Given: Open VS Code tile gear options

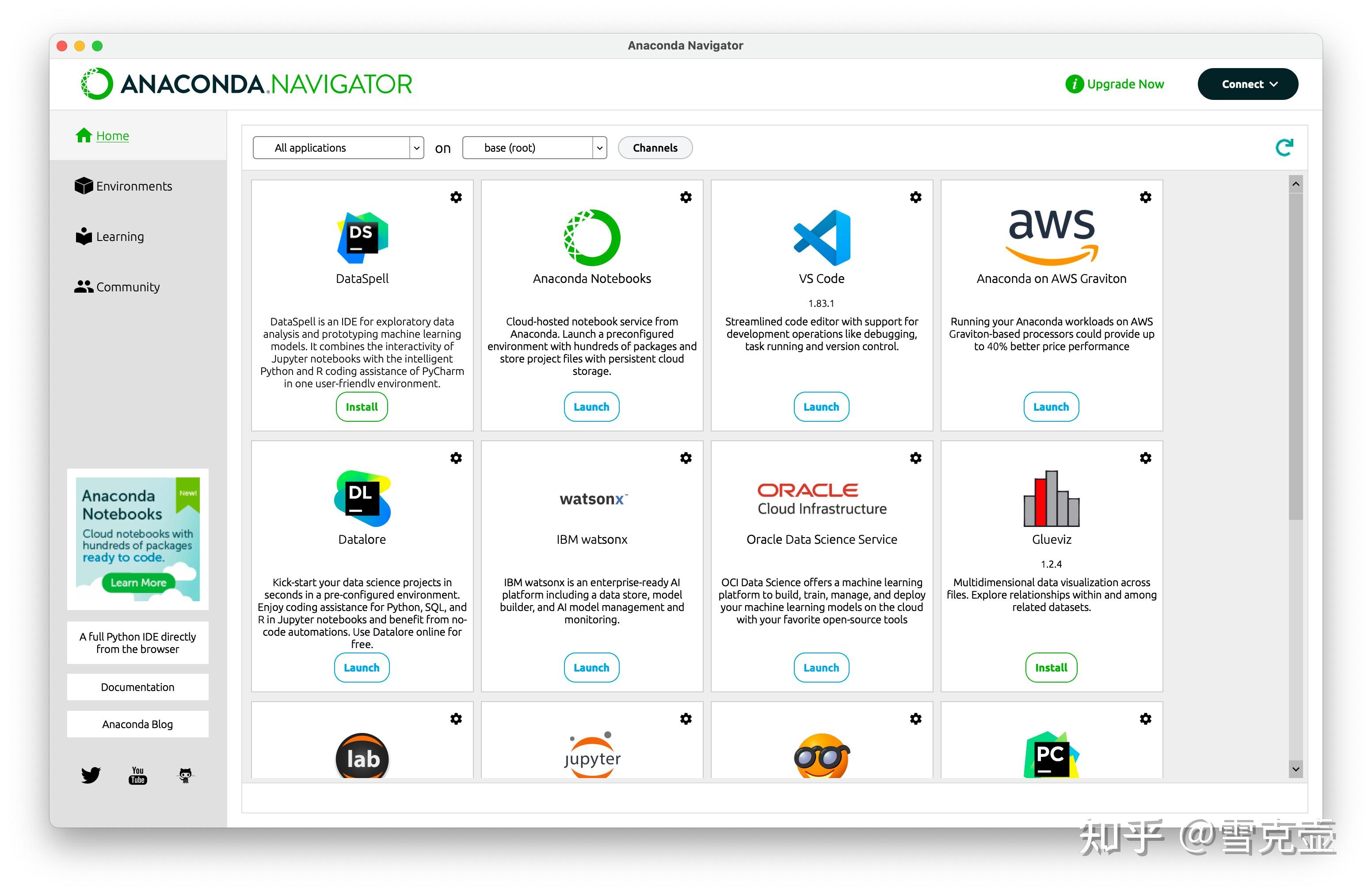Looking at the screenshot, I should coord(915,197).
